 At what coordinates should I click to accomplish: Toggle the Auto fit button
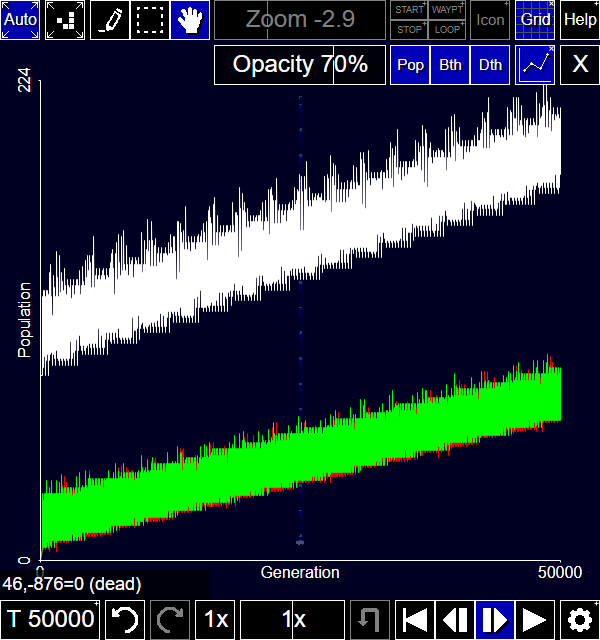[20, 20]
